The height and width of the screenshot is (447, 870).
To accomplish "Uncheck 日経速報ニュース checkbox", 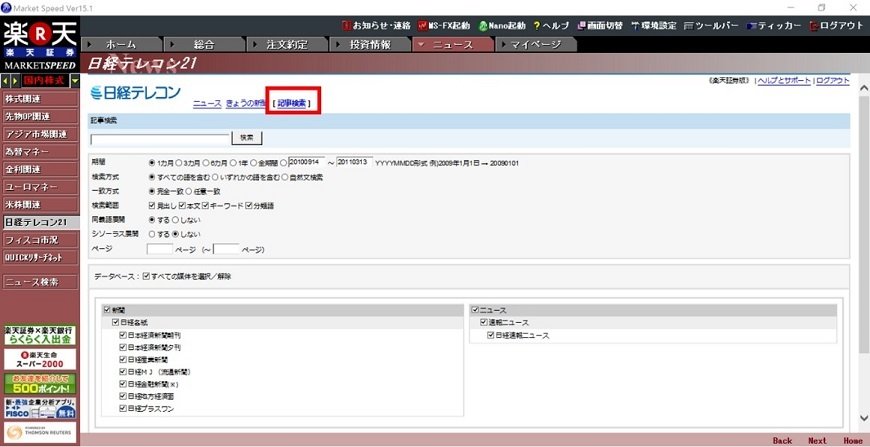I will coord(491,335).
